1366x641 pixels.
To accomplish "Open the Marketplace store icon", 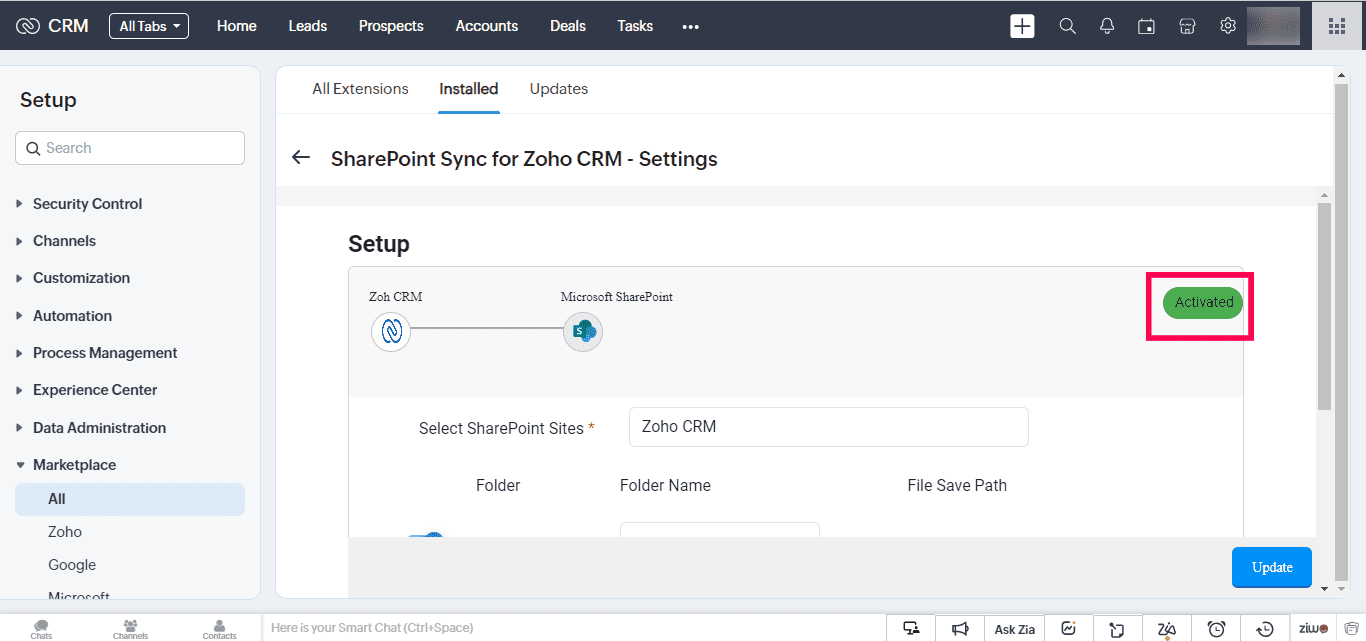I will [x=1187, y=26].
